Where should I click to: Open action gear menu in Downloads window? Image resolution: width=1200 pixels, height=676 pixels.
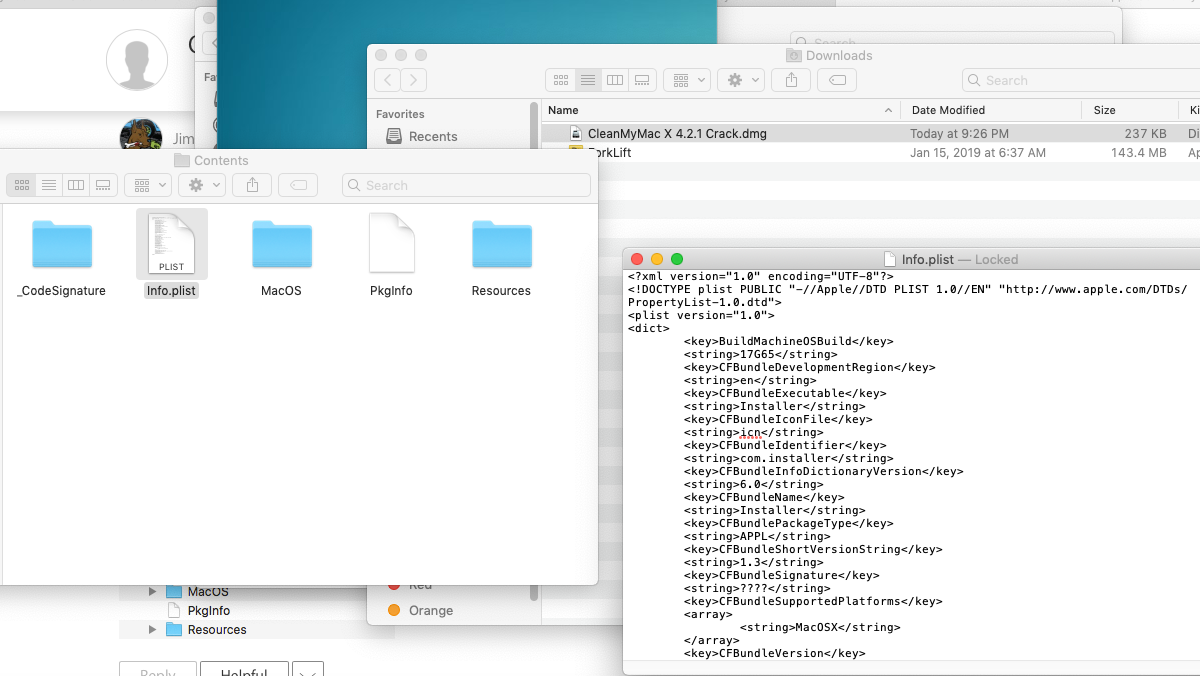tap(741, 80)
